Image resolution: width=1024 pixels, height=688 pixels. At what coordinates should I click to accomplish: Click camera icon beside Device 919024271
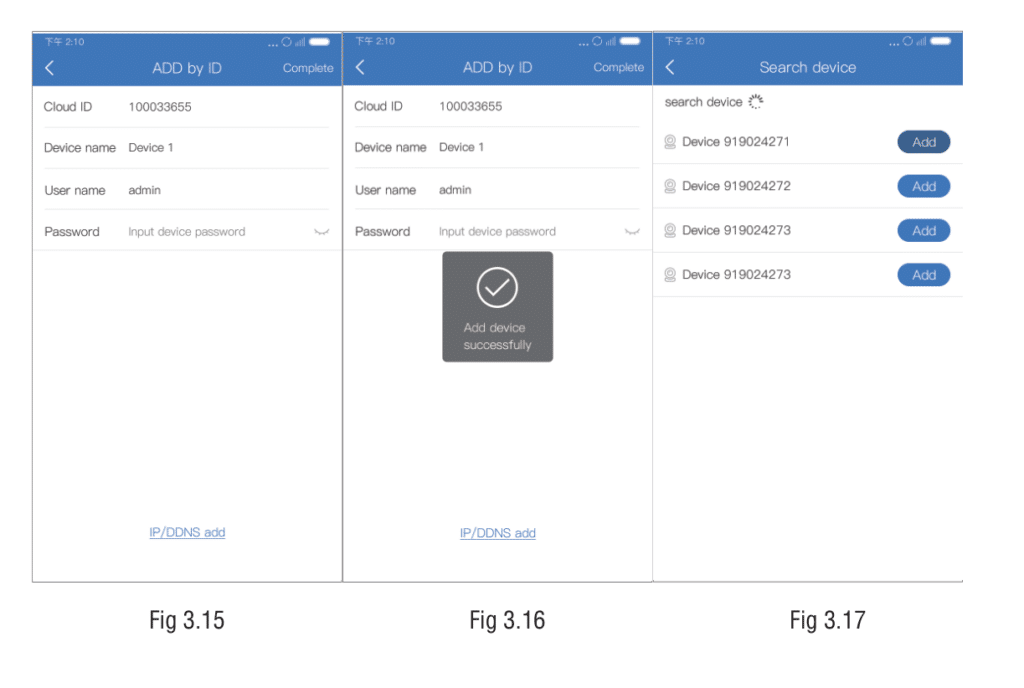[x=670, y=142]
